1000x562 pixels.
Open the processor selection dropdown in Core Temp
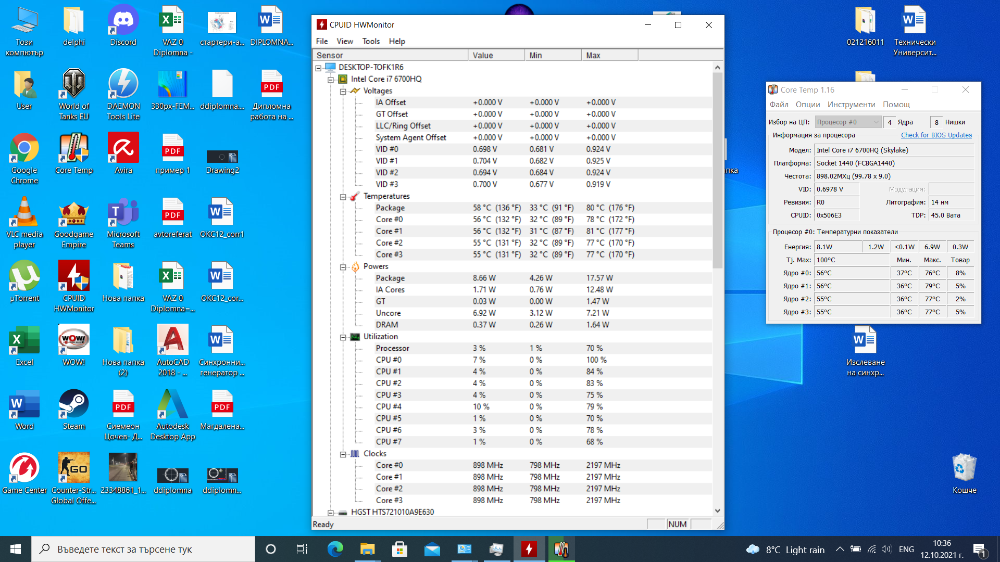(x=848, y=122)
